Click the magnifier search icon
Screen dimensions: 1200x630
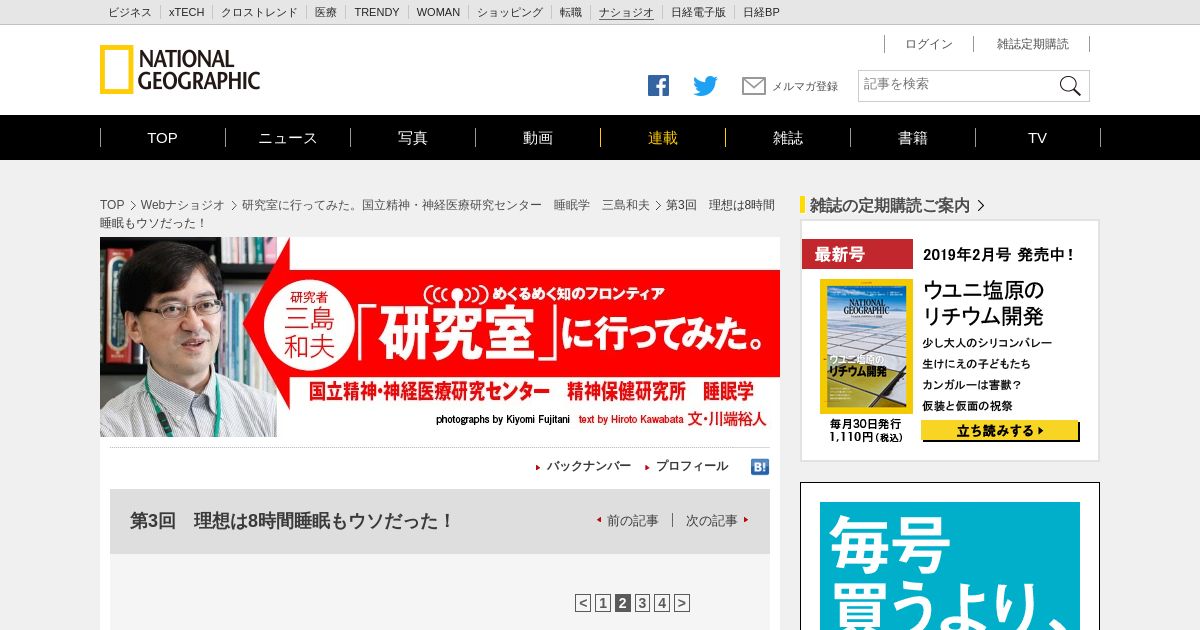pos(1070,86)
